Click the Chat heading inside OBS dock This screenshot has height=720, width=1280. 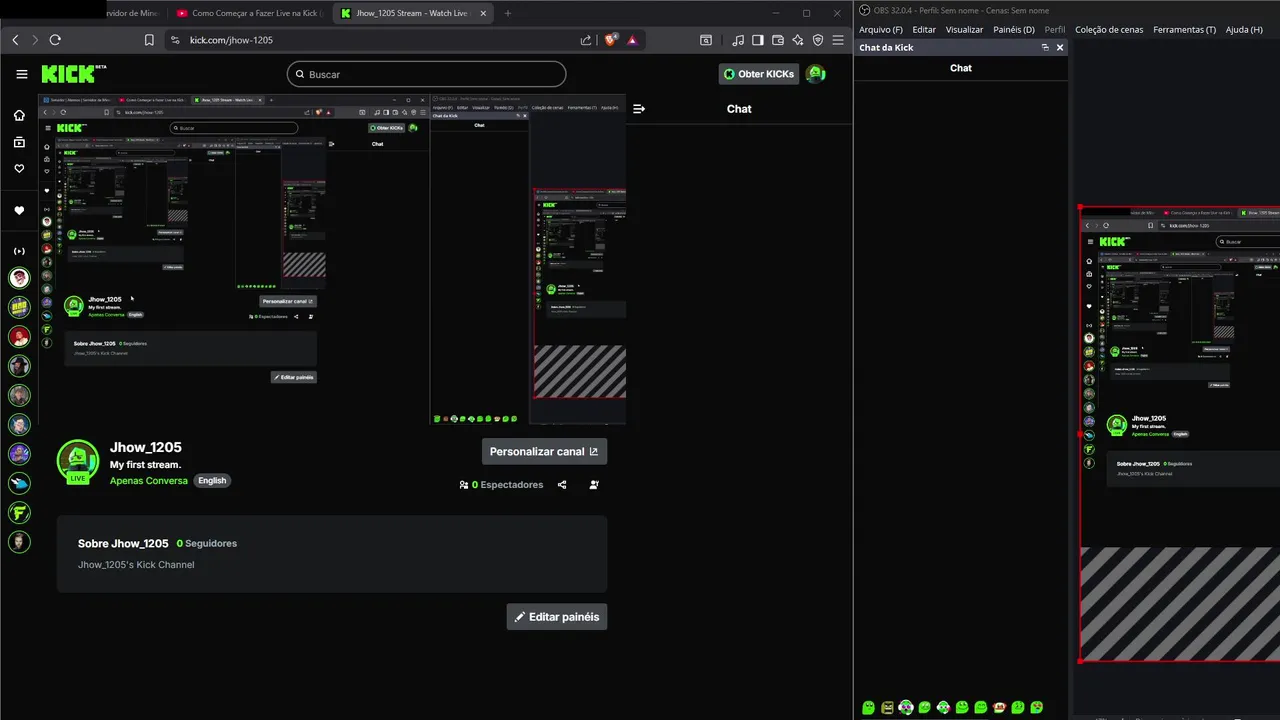(961, 68)
